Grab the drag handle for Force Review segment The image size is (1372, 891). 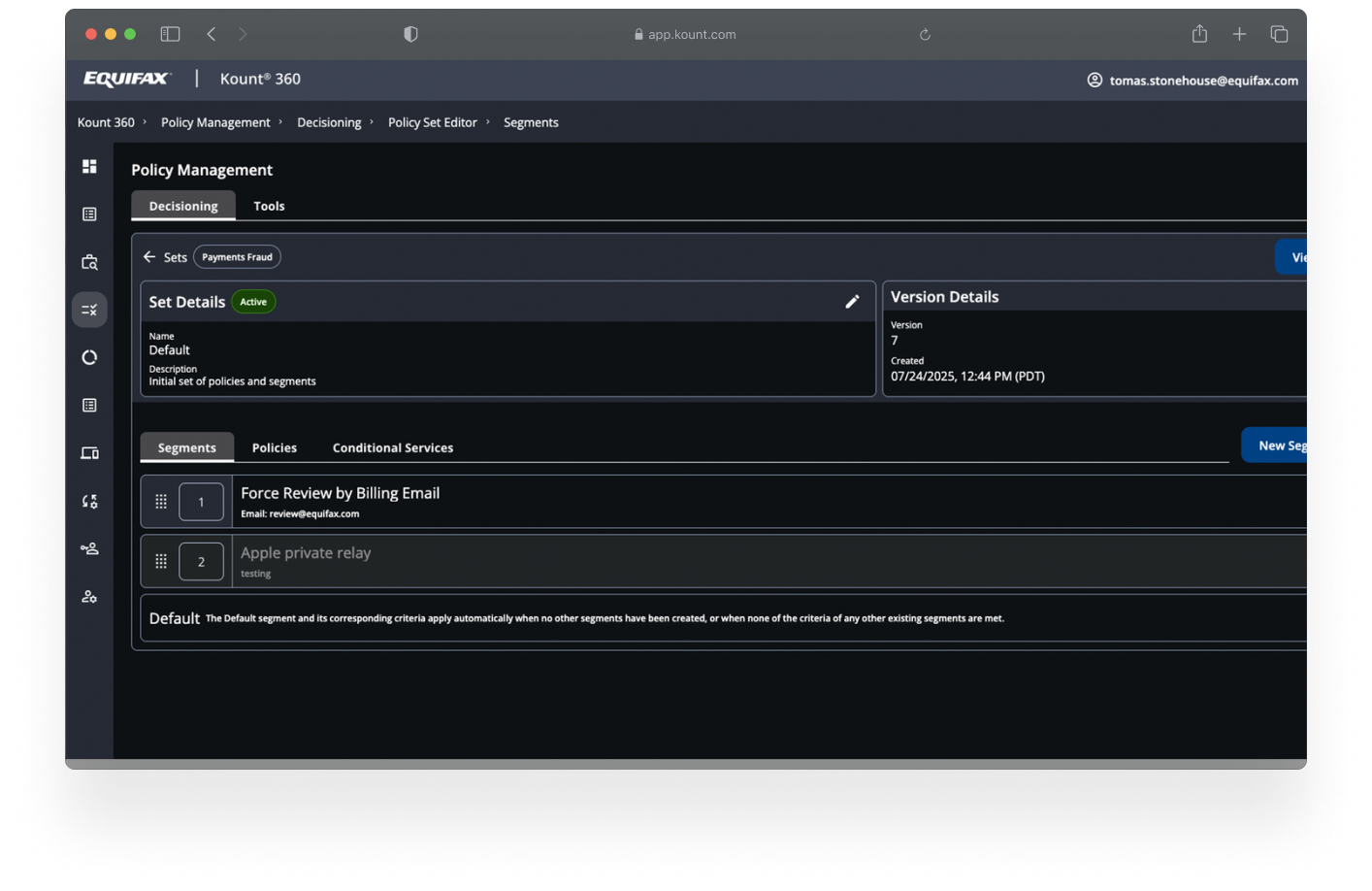[x=161, y=502]
